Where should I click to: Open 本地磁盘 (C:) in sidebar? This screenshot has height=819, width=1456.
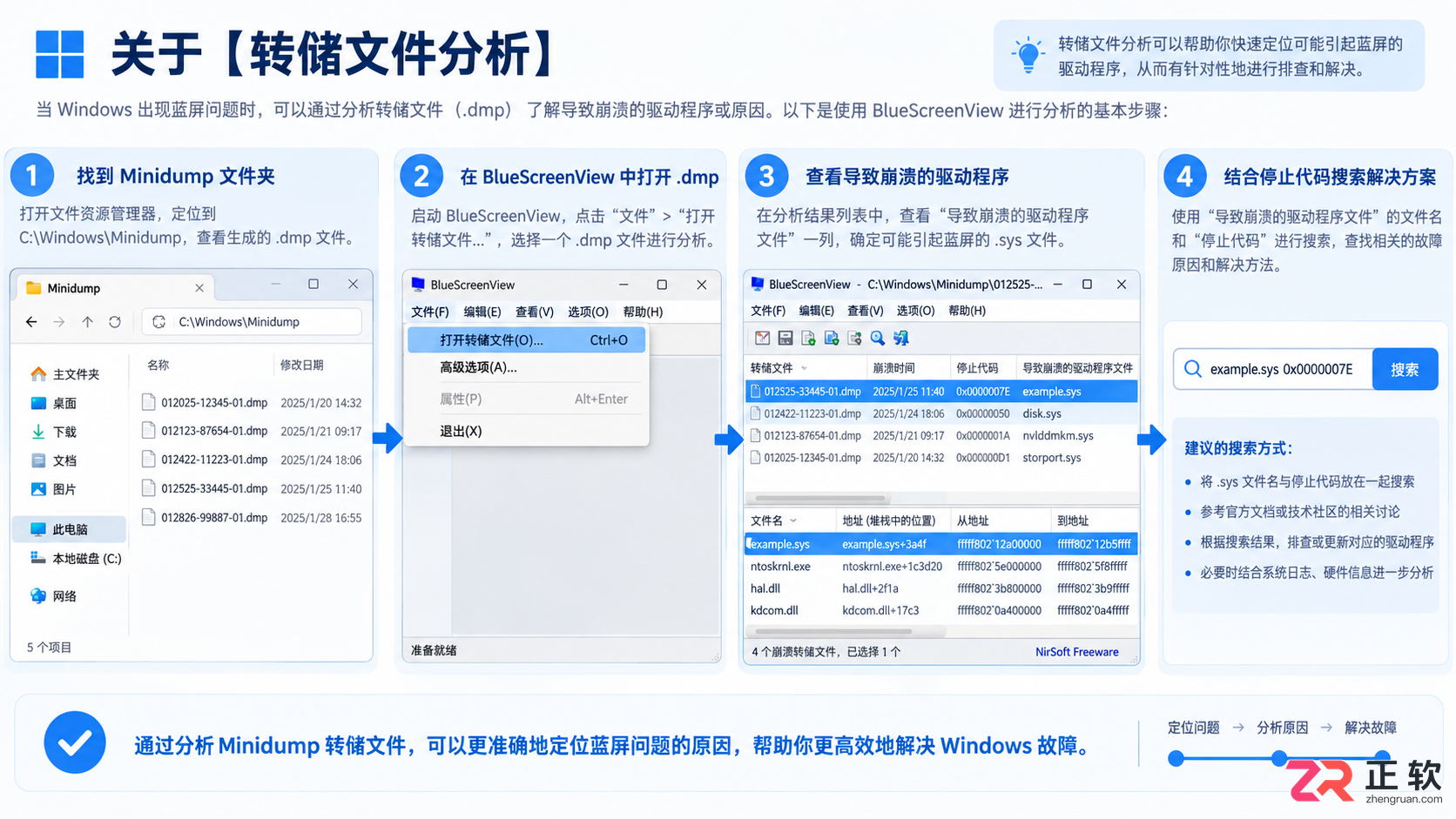pyautogui.click(x=77, y=559)
